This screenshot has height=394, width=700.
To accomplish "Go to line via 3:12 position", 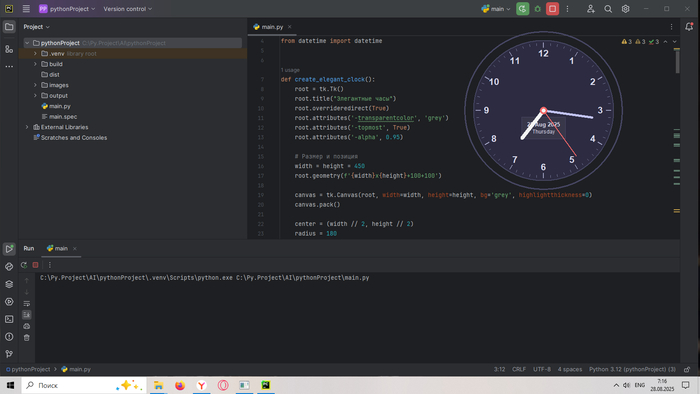I will 500,369.
